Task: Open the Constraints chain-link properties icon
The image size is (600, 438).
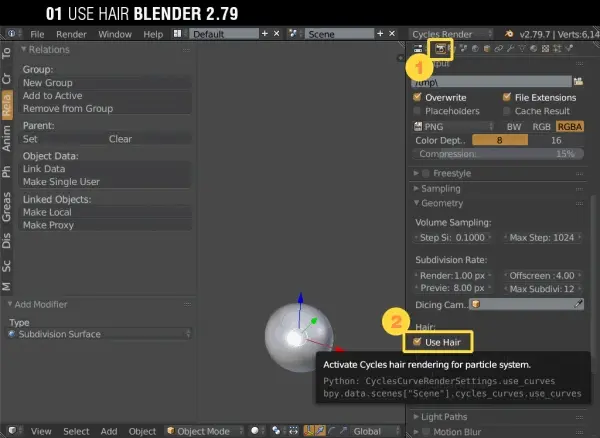Action: coord(499,49)
